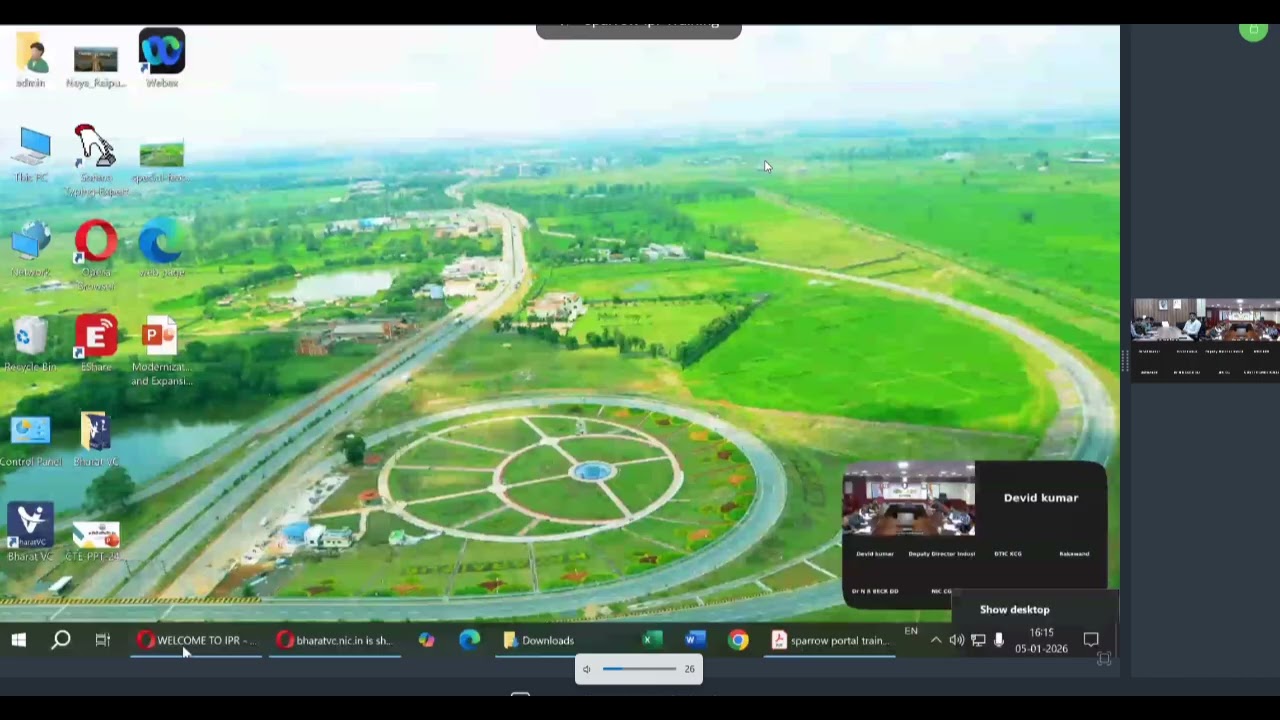Open Copilot from the taskbar
1280x720 pixels.
point(427,640)
